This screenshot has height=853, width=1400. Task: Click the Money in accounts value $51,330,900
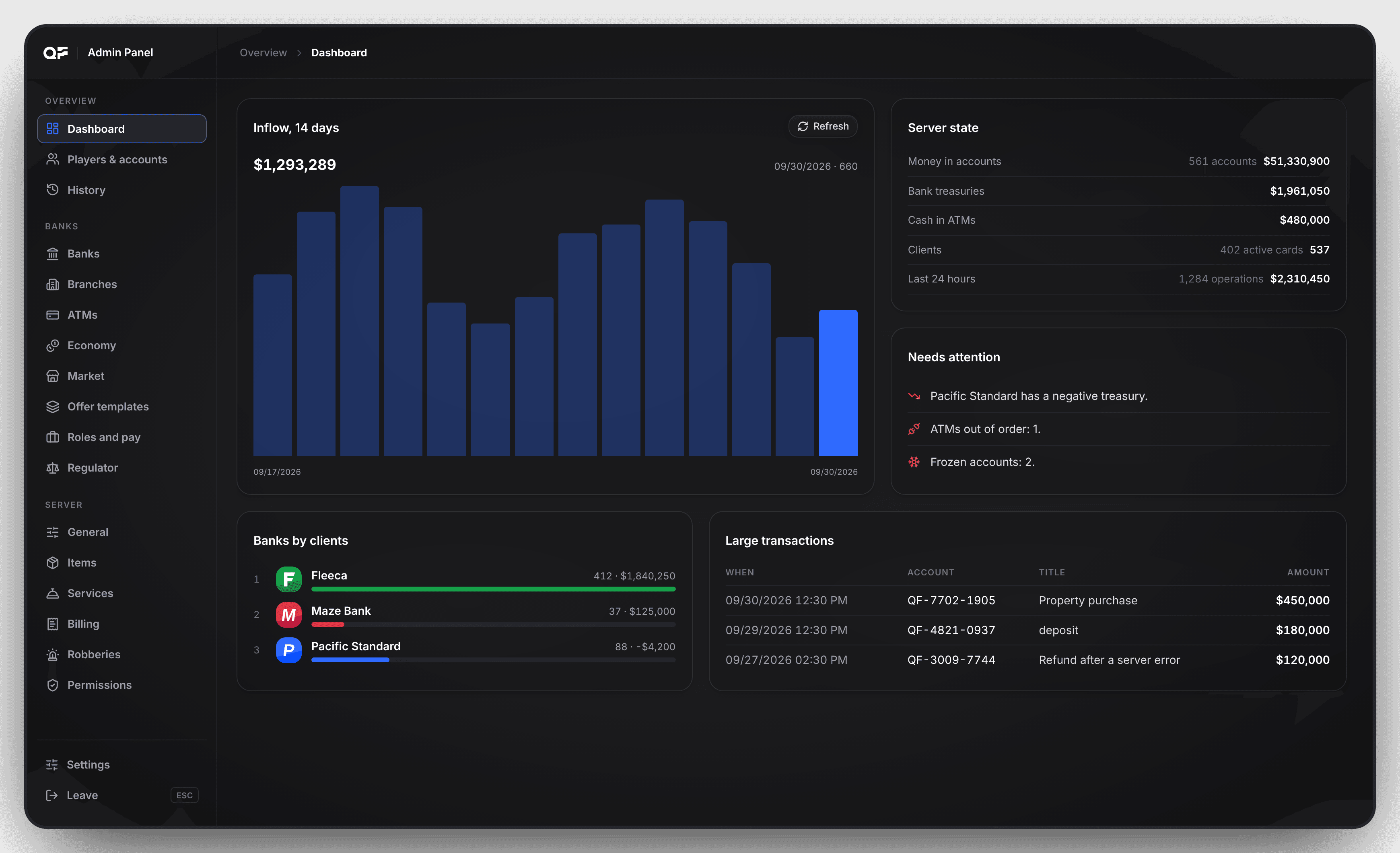[x=1296, y=161]
